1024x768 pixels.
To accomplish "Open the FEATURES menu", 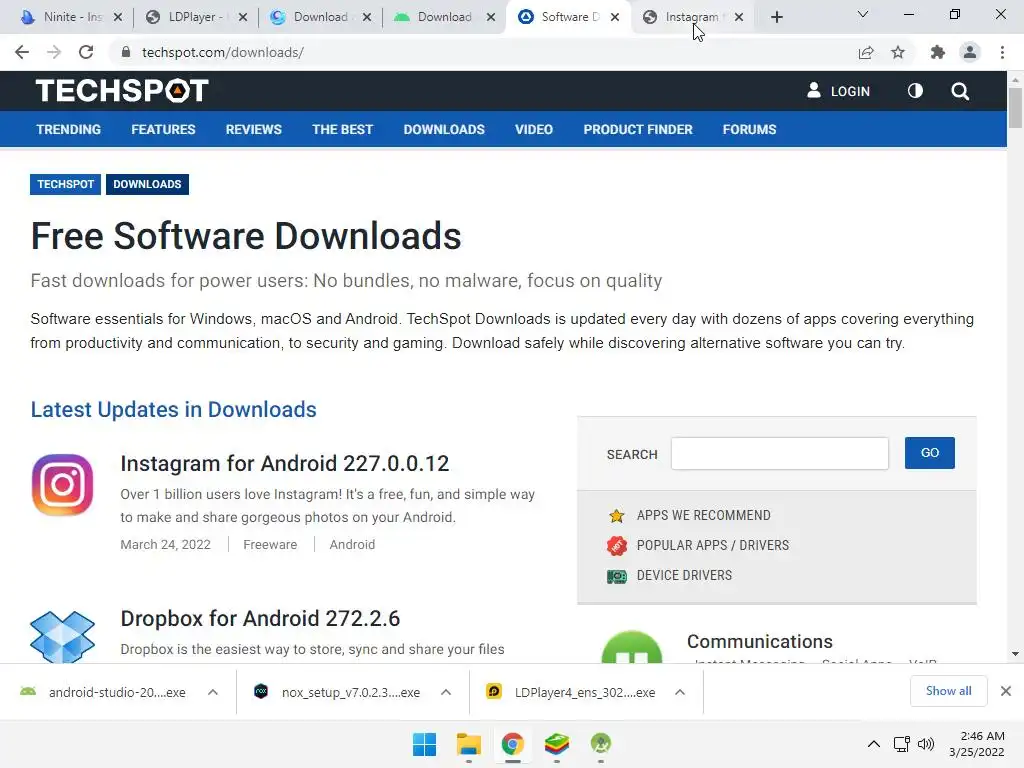I will pos(163,129).
